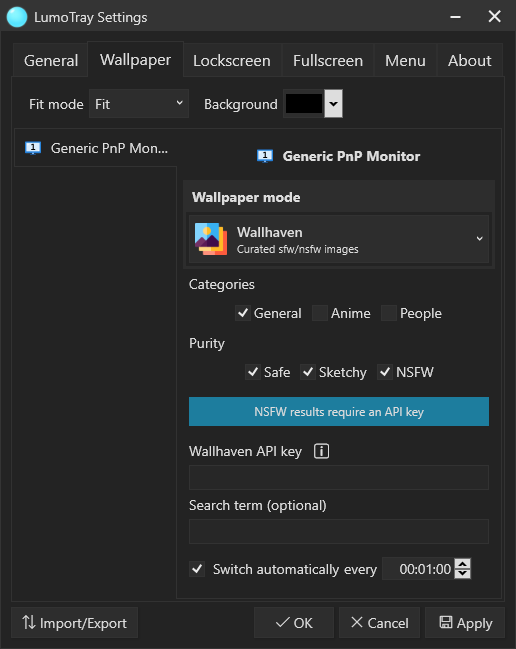Click the Search term (optional) label
Image resolution: width=516 pixels, height=649 pixels.
[258, 505]
